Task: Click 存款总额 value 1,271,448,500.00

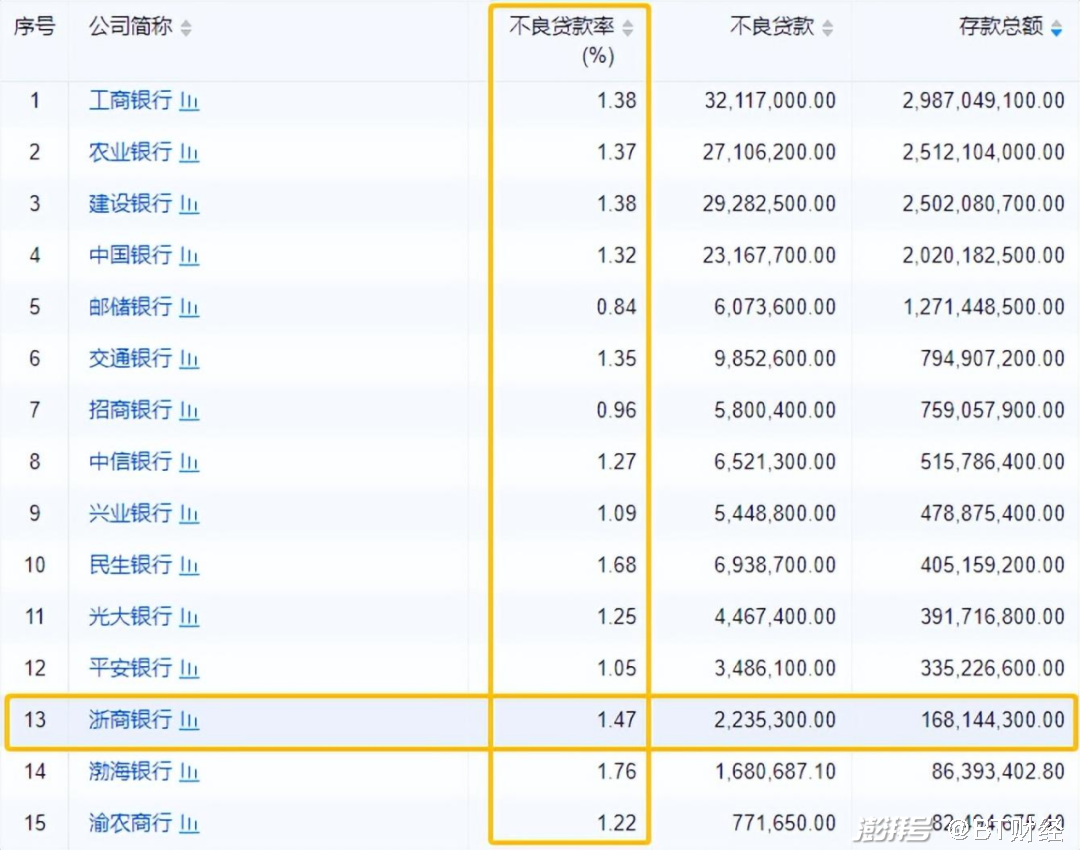Action: 984,307
